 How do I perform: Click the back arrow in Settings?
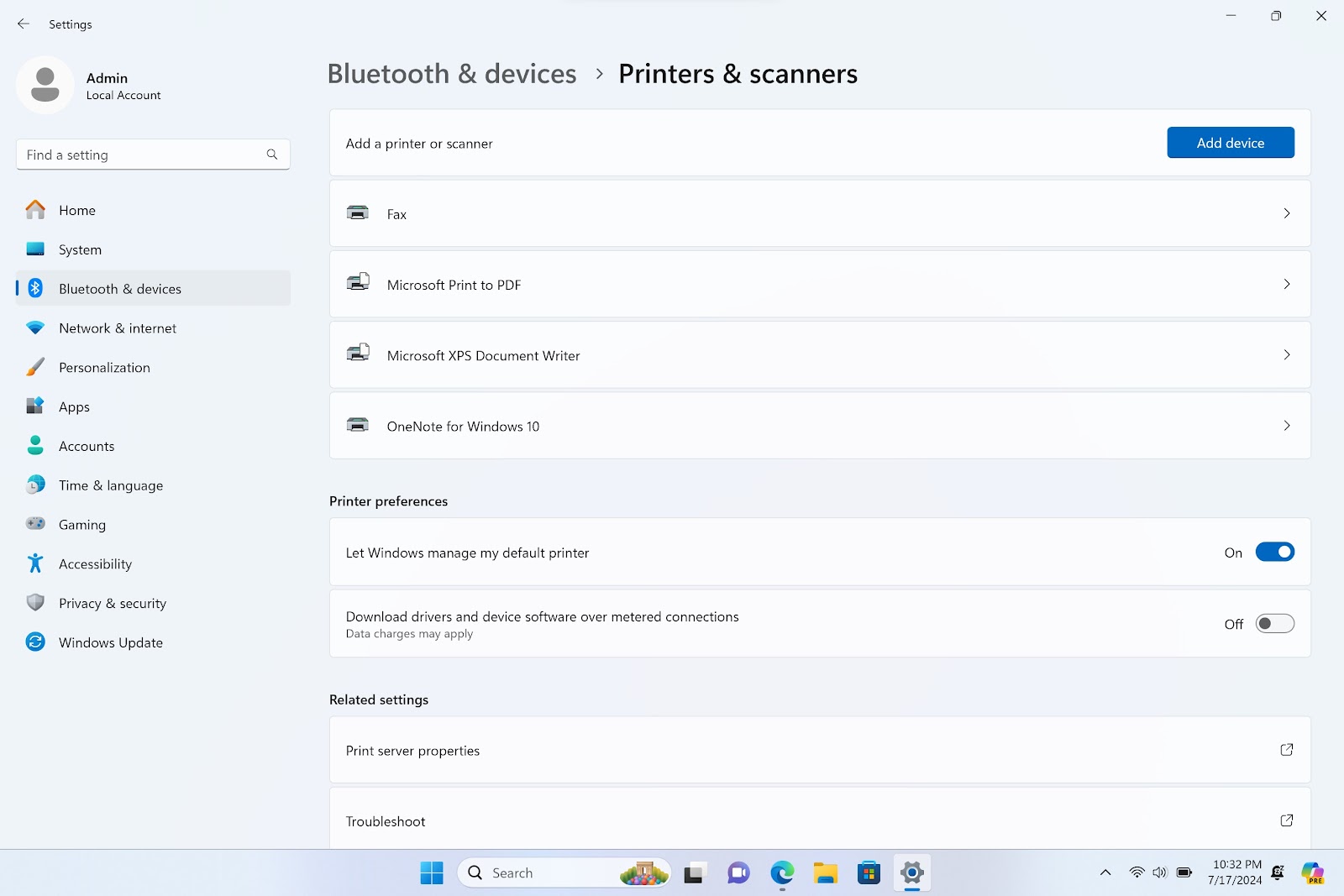pos(24,24)
